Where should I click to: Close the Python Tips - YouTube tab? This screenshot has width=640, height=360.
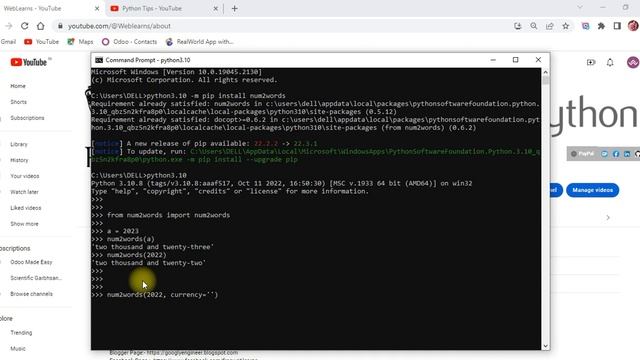[x=216, y=9]
